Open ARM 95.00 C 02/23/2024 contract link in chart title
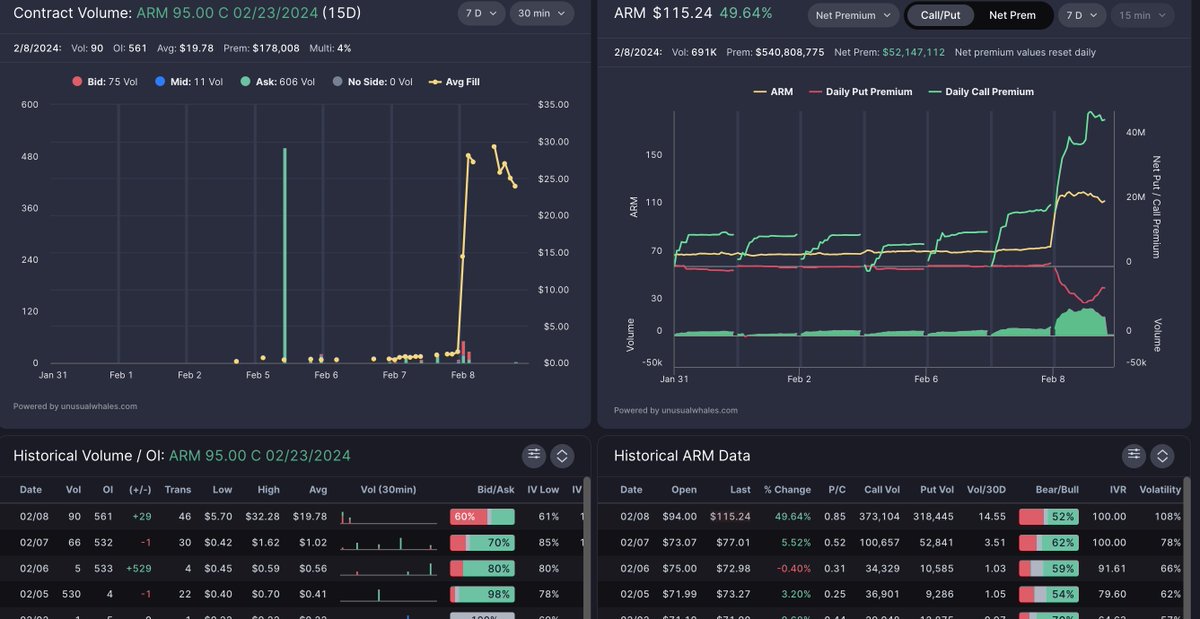 226,13
